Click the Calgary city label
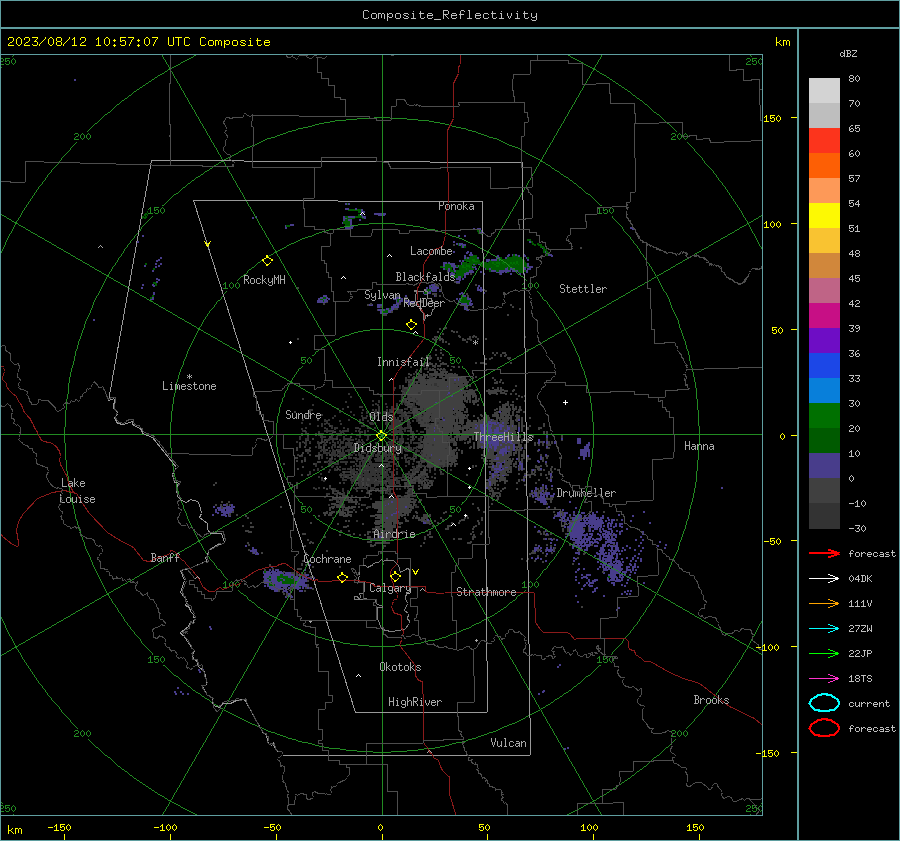The image size is (900, 841). click(390, 588)
